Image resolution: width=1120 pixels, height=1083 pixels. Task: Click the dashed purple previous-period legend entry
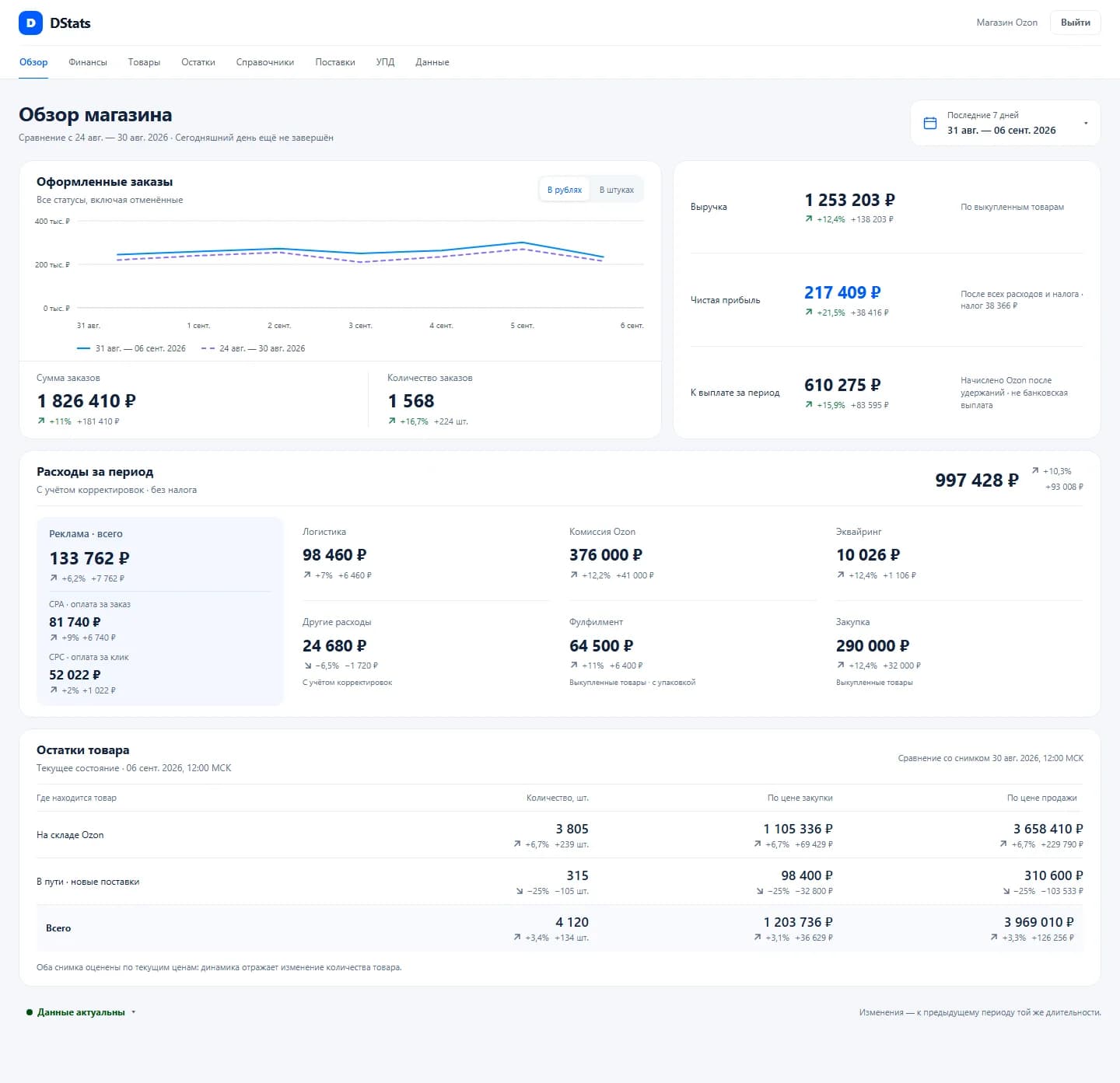(x=254, y=348)
